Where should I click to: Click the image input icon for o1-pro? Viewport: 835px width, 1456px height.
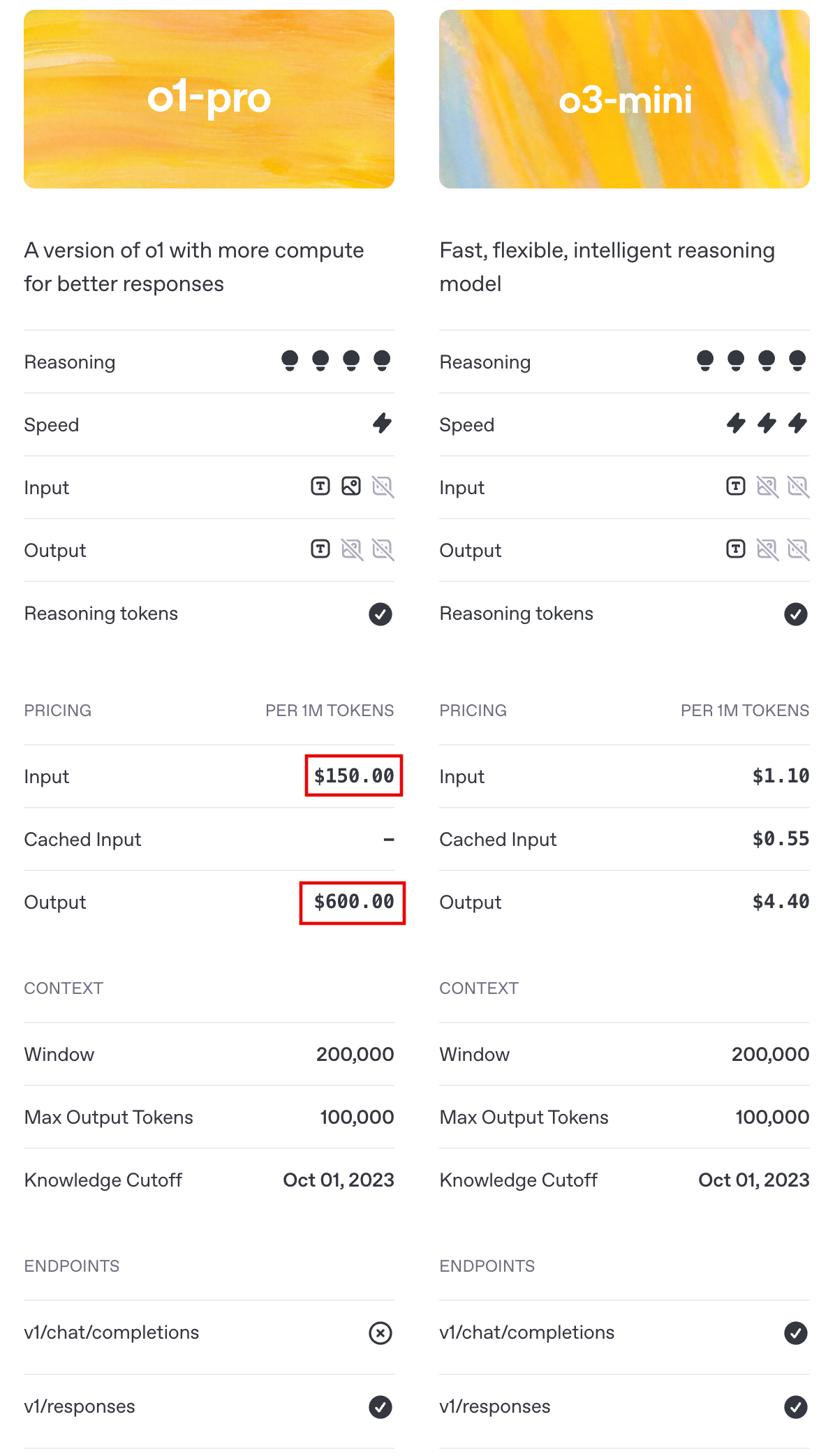point(351,486)
